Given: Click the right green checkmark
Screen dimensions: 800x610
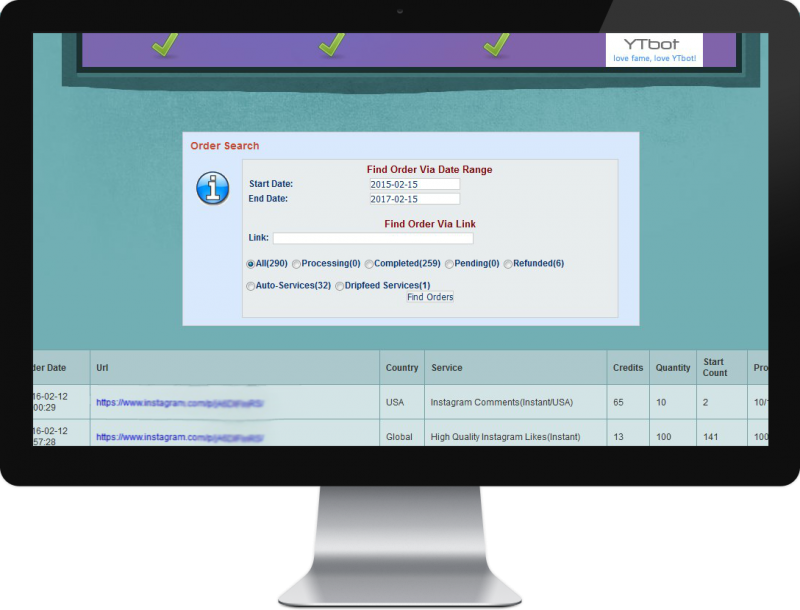Looking at the screenshot, I should (x=497, y=45).
